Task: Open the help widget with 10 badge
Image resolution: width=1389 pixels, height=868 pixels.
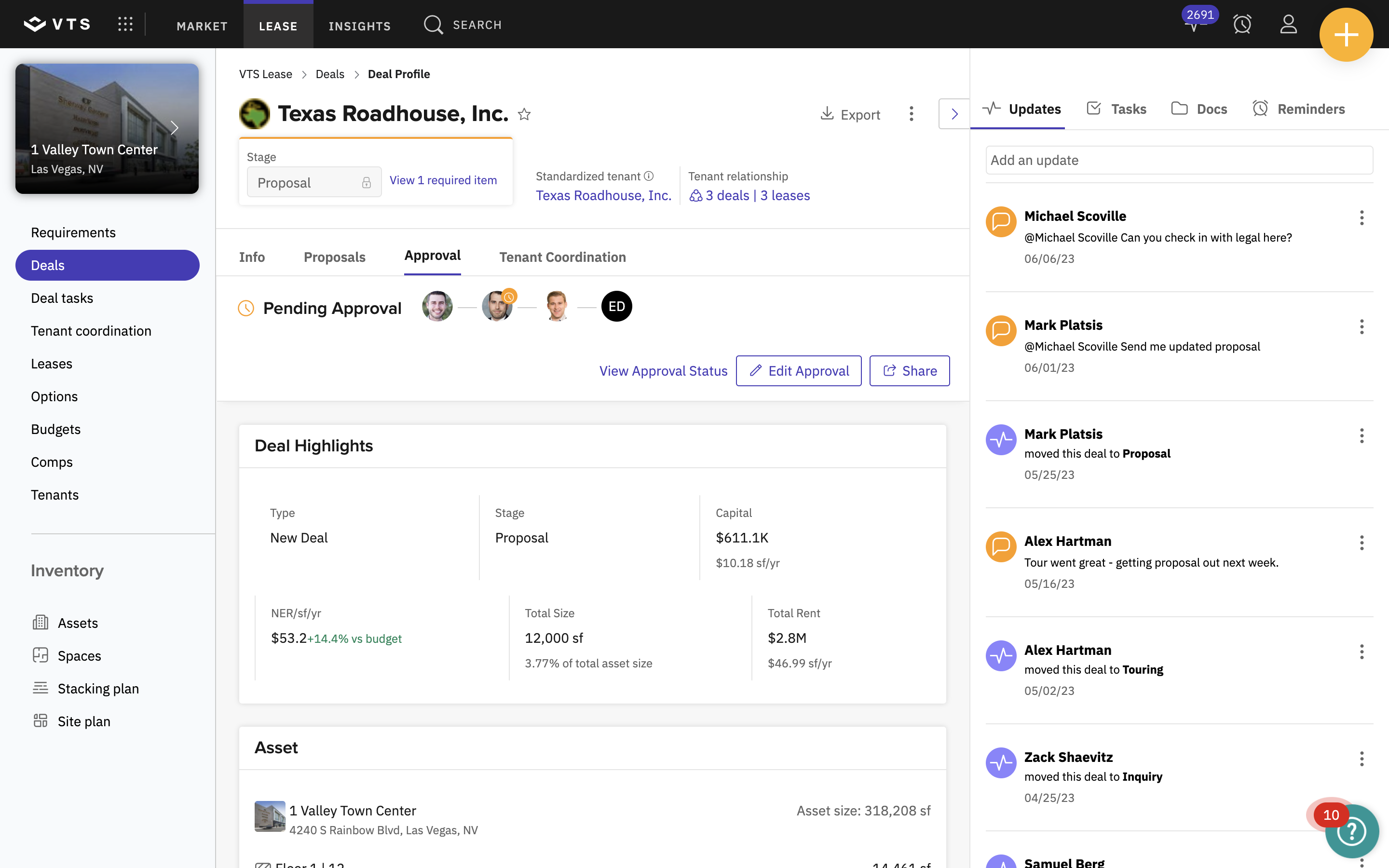Action: click(1352, 831)
